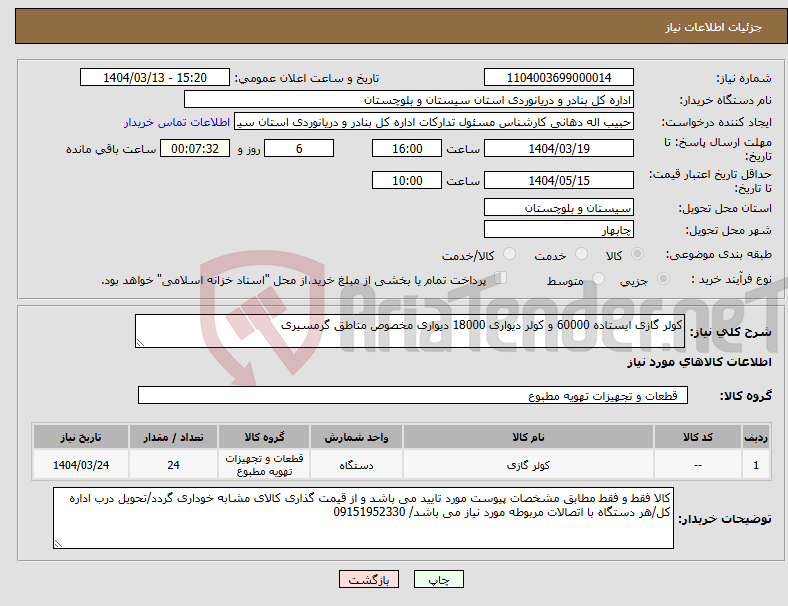Click the قطعات و تجهیزات تهویه مطبوع table cell
Viewport: 788px width, 606px height.
tap(264, 465)
